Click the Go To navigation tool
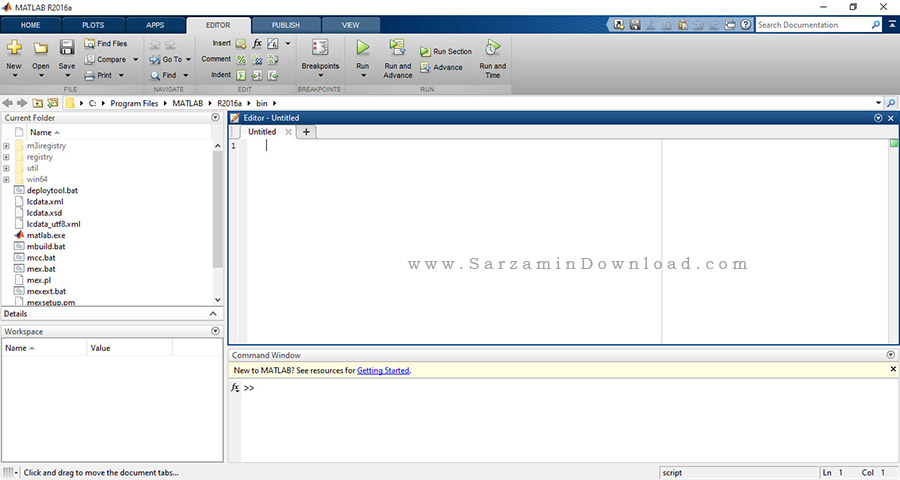Screen dimensions: 900x480 (166, 59)
